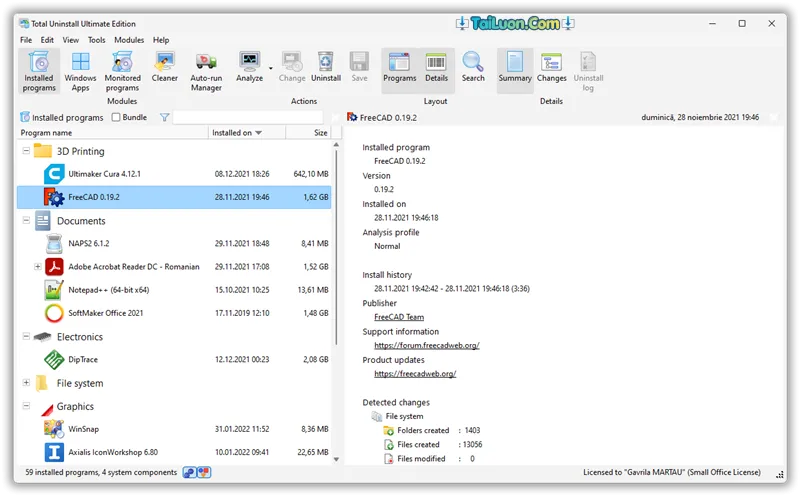Select SoftMaker Office 2021 entry
The image size is (800, 496).
pos(174,313)
